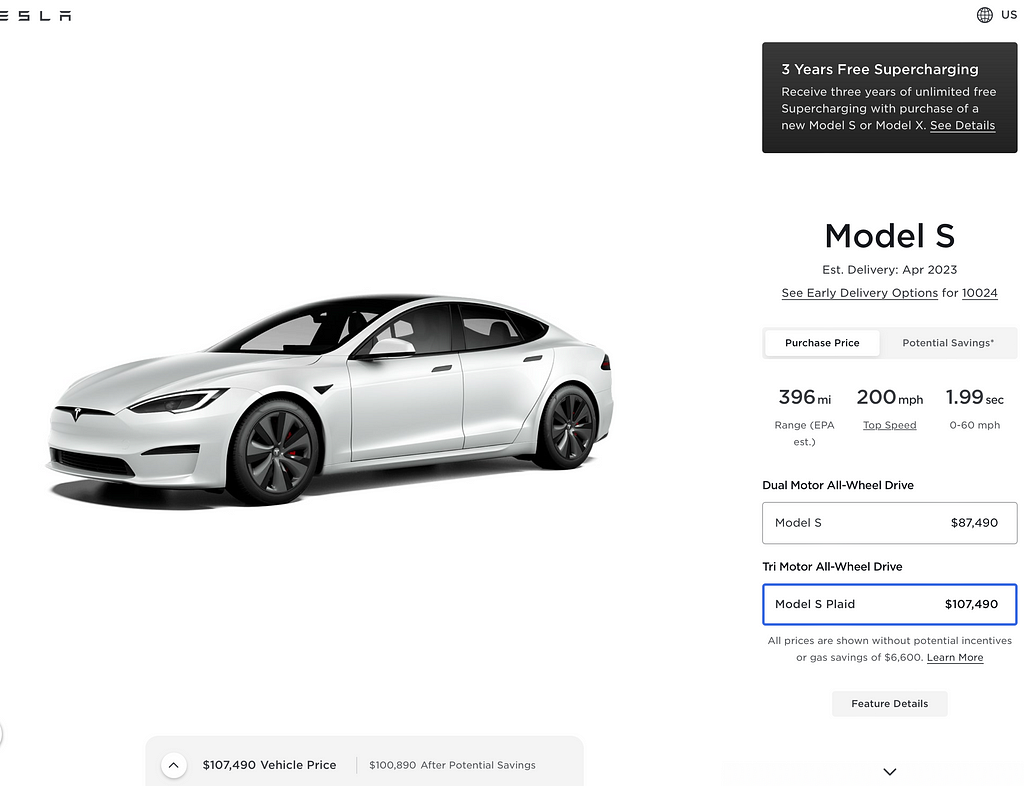Open See Details for free Supercharging
Screen dimensions: 1024x786
[x=962, y=126]
